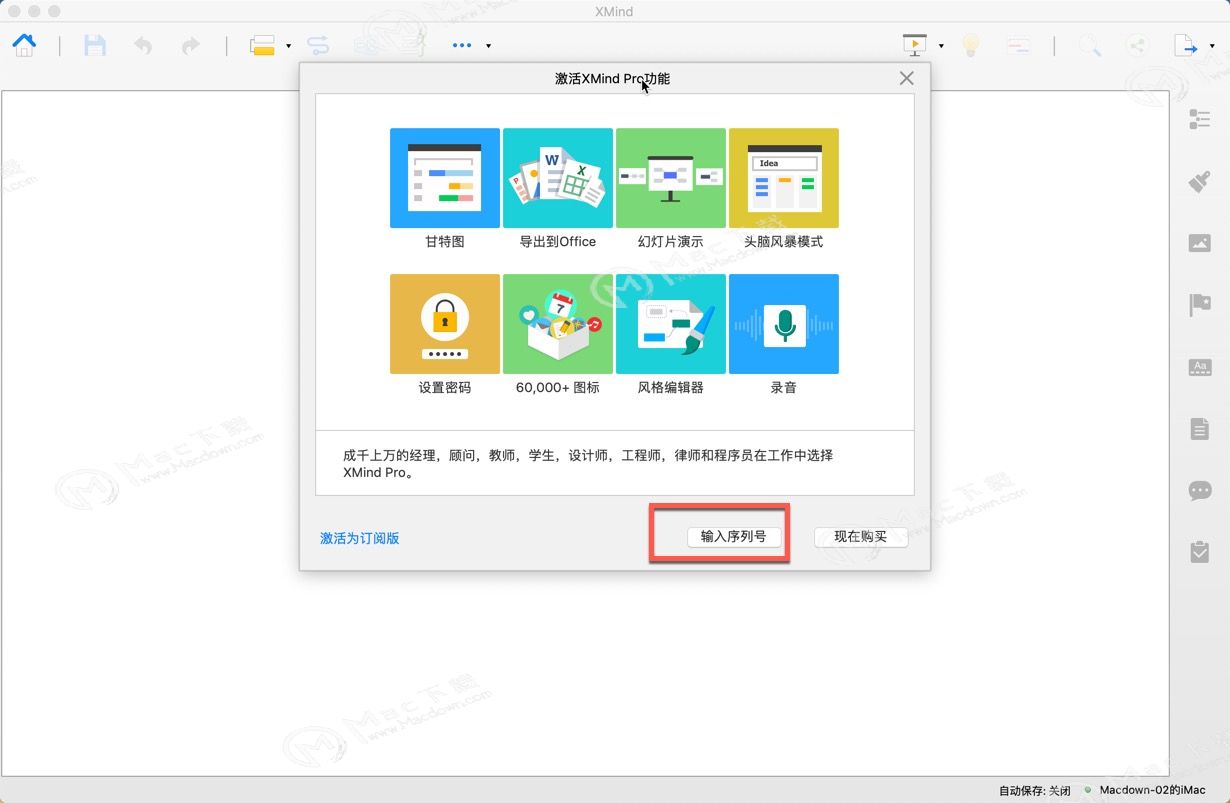Start the presentation screen icon
The height and width of the screenshot is (803, 1230).
[x=915, y=45]
